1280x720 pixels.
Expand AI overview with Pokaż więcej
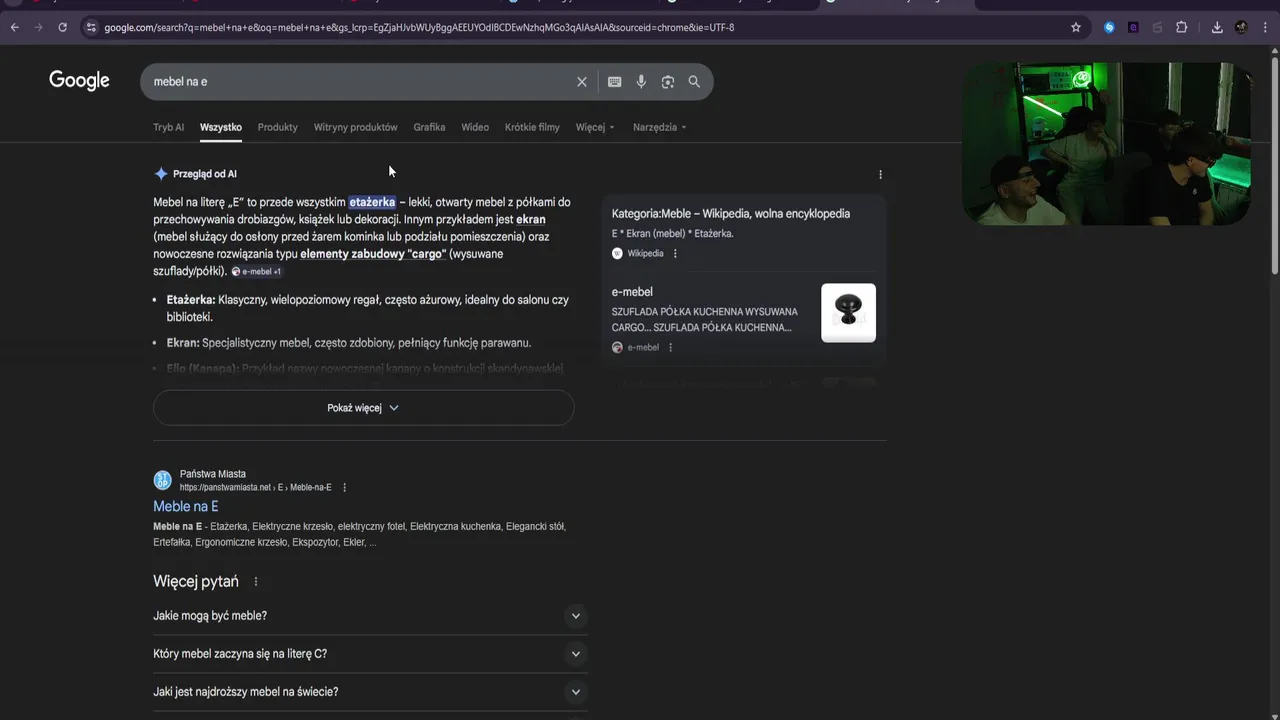coord(363,408)
